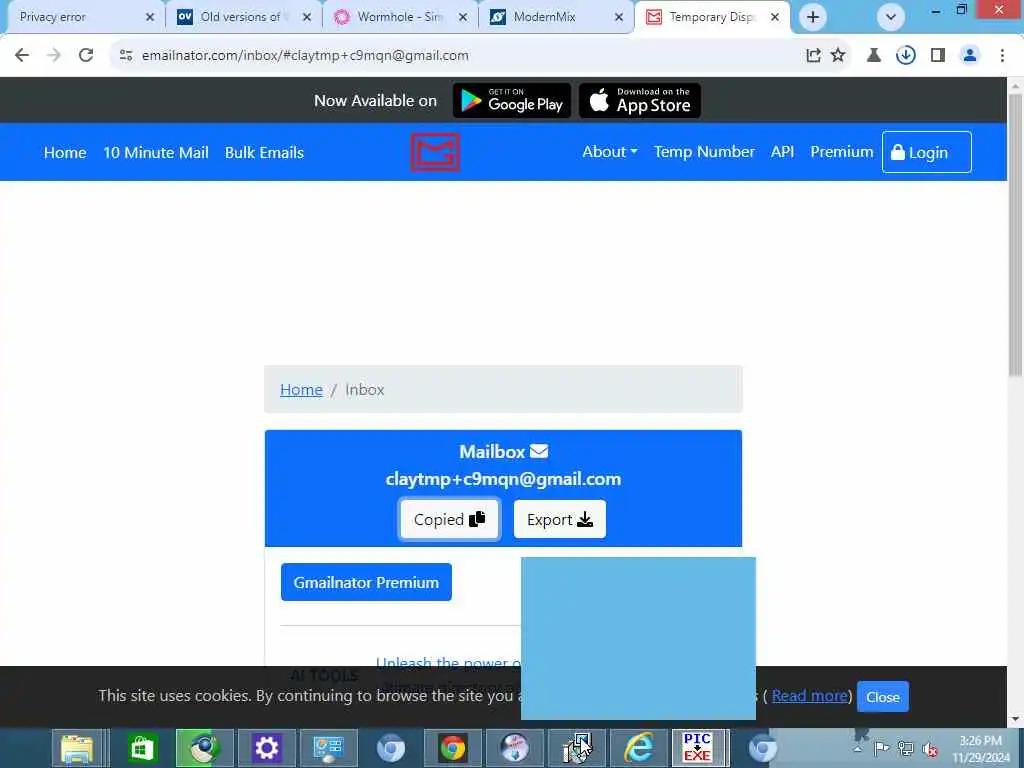Open the taskbar clock showing 3:26 PM
The height and width of the screenshot is (768, 1024).
tap(981, 749)
